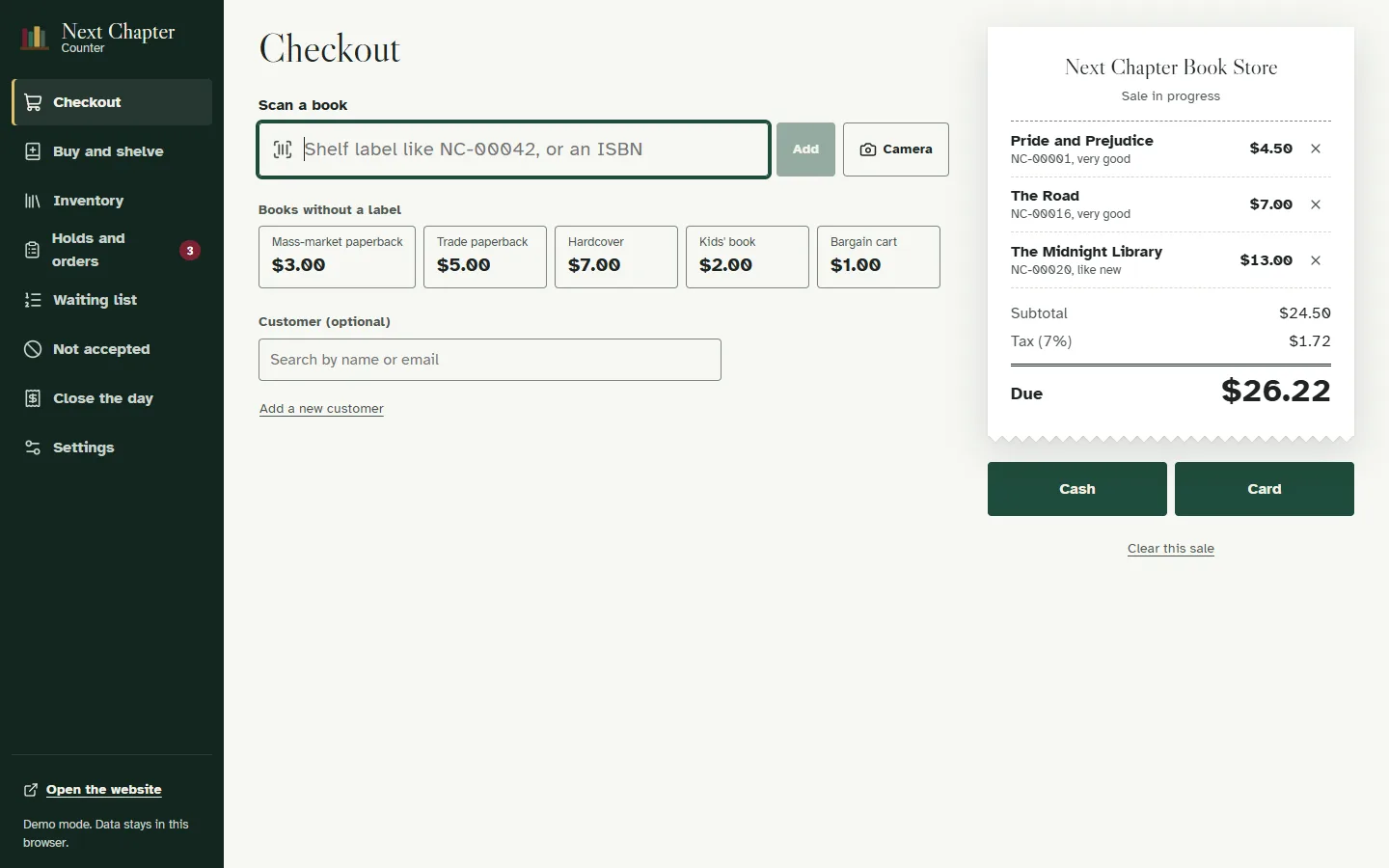The height and width of the screenshot is (868, 1389).
Task: Open the Not accepted page
Action: (112, 349)
